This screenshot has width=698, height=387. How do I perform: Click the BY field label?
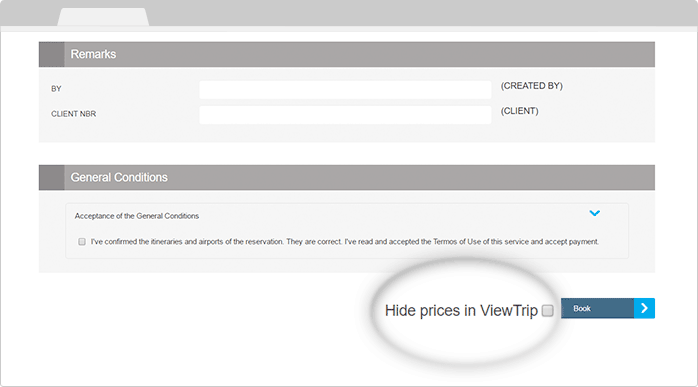point(56,89)
